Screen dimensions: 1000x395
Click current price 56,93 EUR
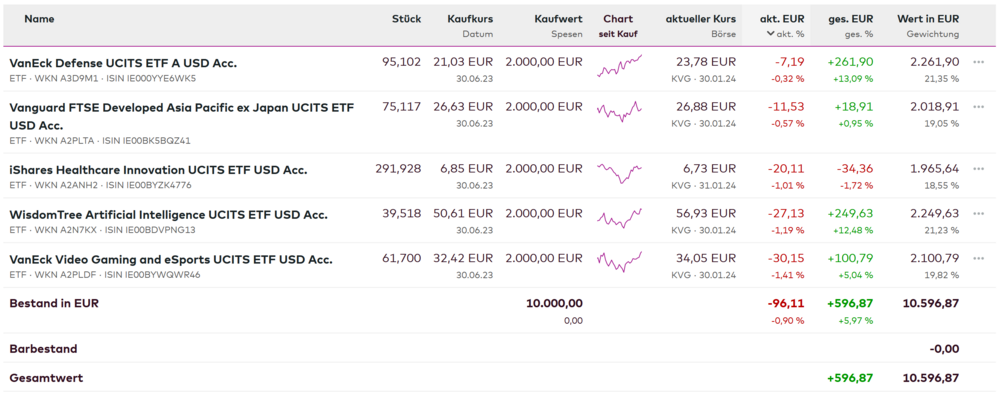706,214
